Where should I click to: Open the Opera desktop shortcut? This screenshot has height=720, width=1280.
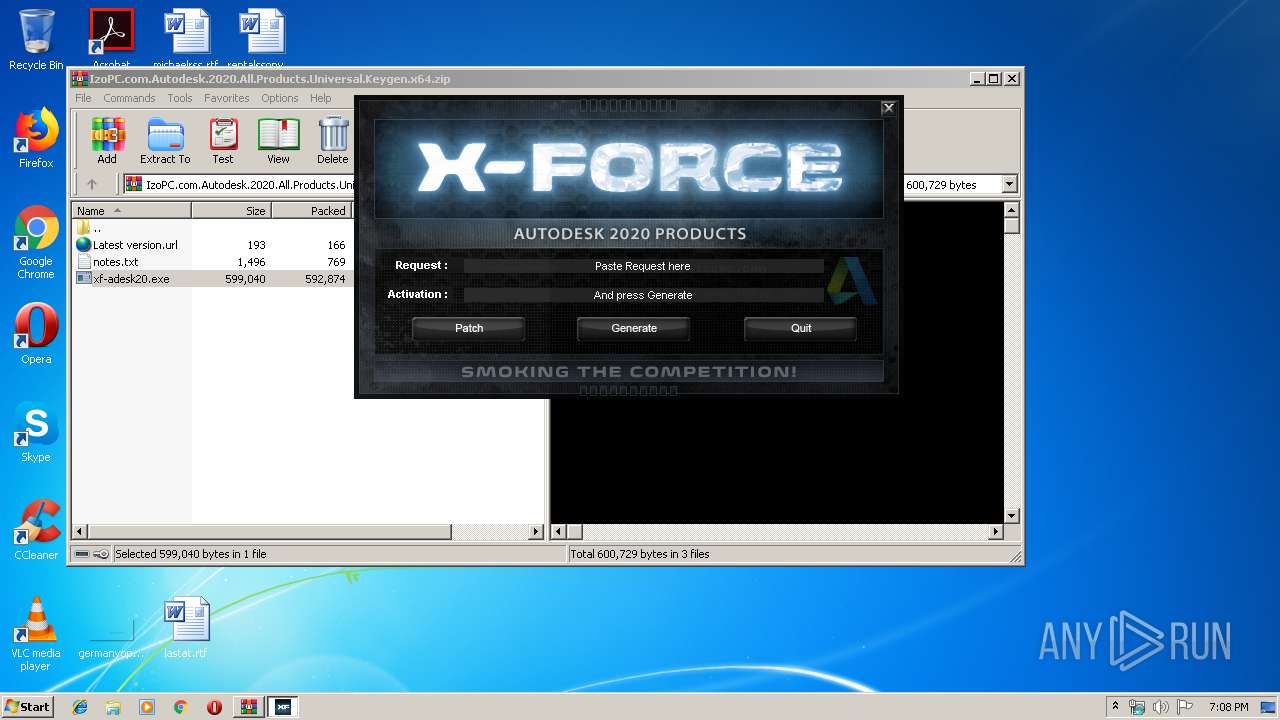pos(36,334)
